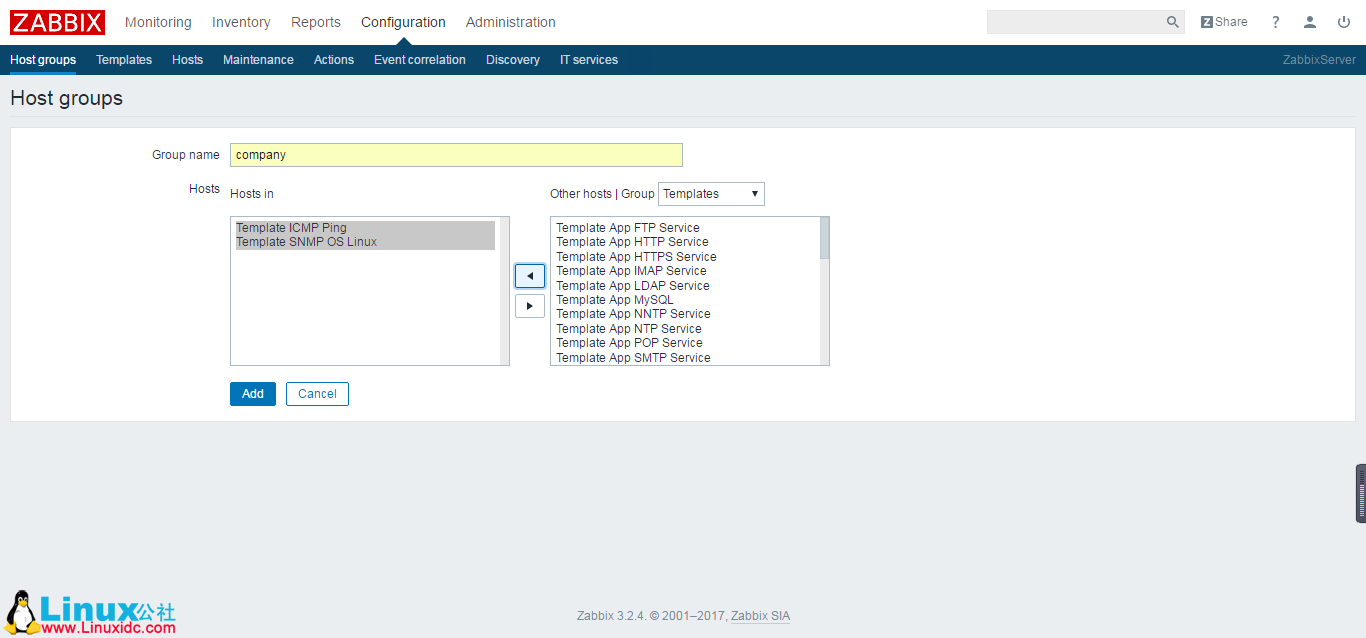Click the ZABBIX logo
Screen dimensions: 1366x638
tap(56, 21)
